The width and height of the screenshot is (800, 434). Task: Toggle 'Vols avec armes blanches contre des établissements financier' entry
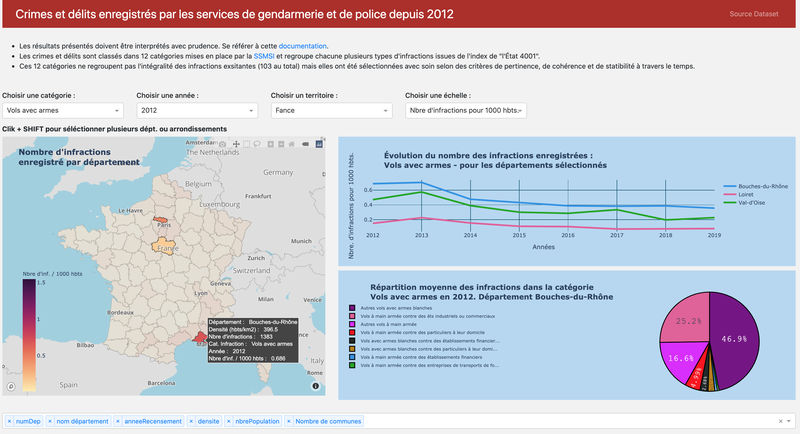point(424,341)
